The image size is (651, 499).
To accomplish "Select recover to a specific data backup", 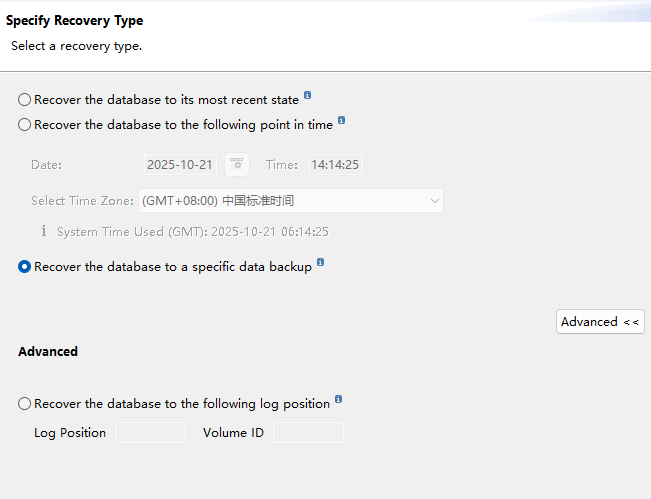I will click(24, 267).
